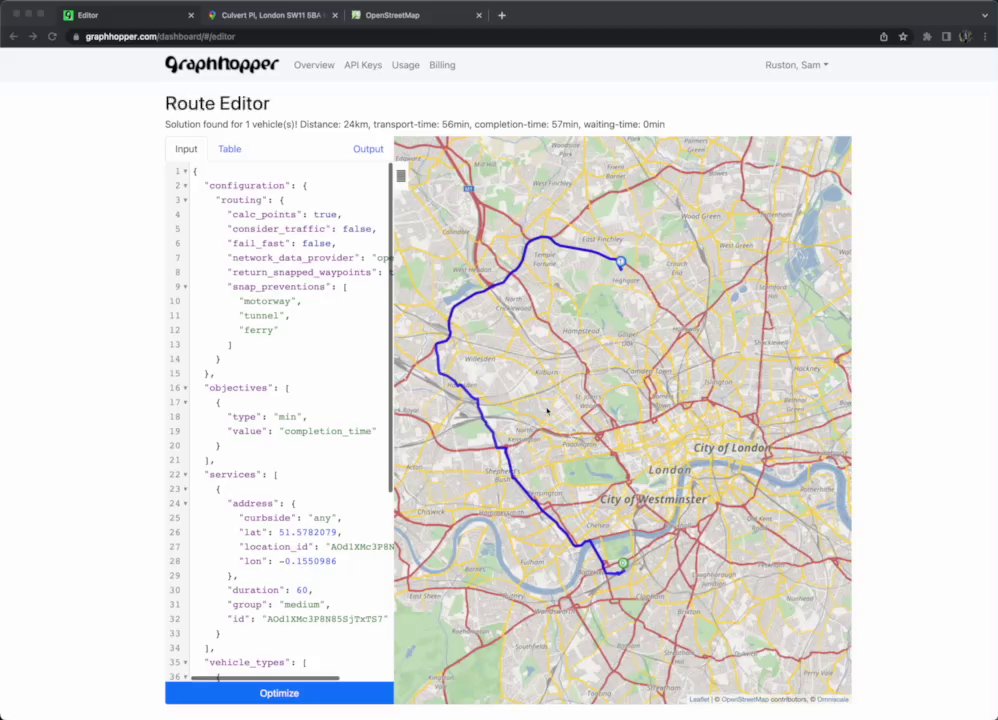Toggle the browser side panel icon
Image resolution: width=998 pixels, height=720 pixels.
click(946, 37)
